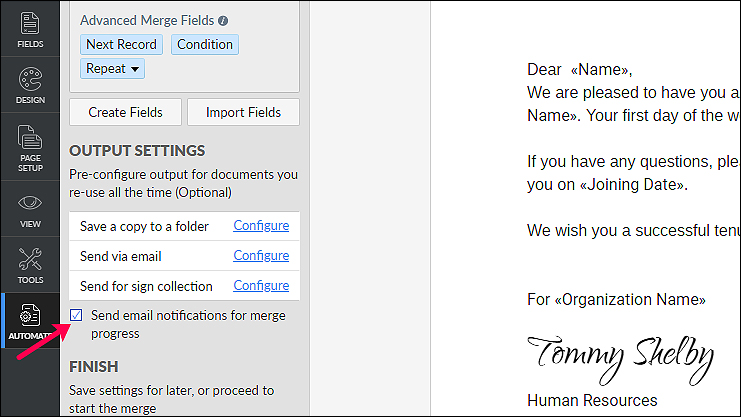Select the Automate sidebar icon
The height and width of the screenshot is (417, 741).
pos(30,321)
